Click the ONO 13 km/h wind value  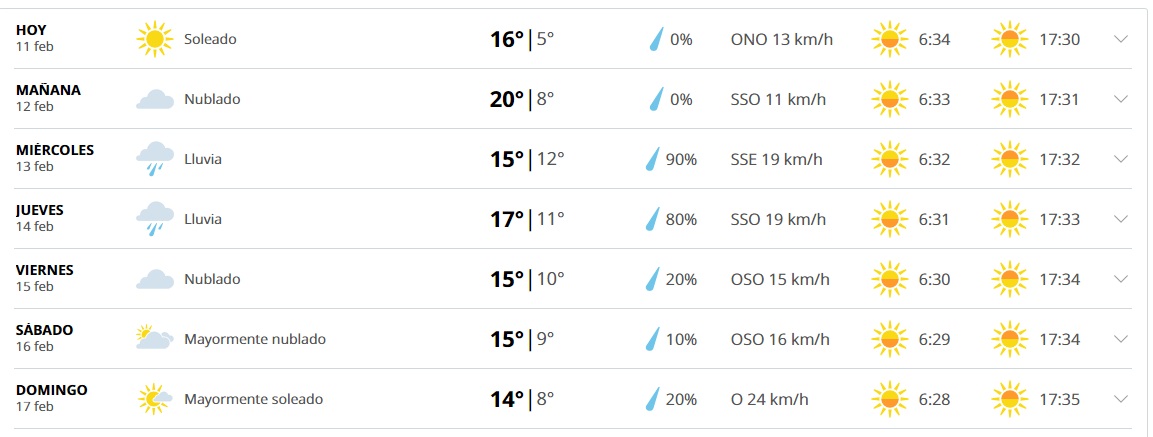pyautogui.click(x=782, y=39)
